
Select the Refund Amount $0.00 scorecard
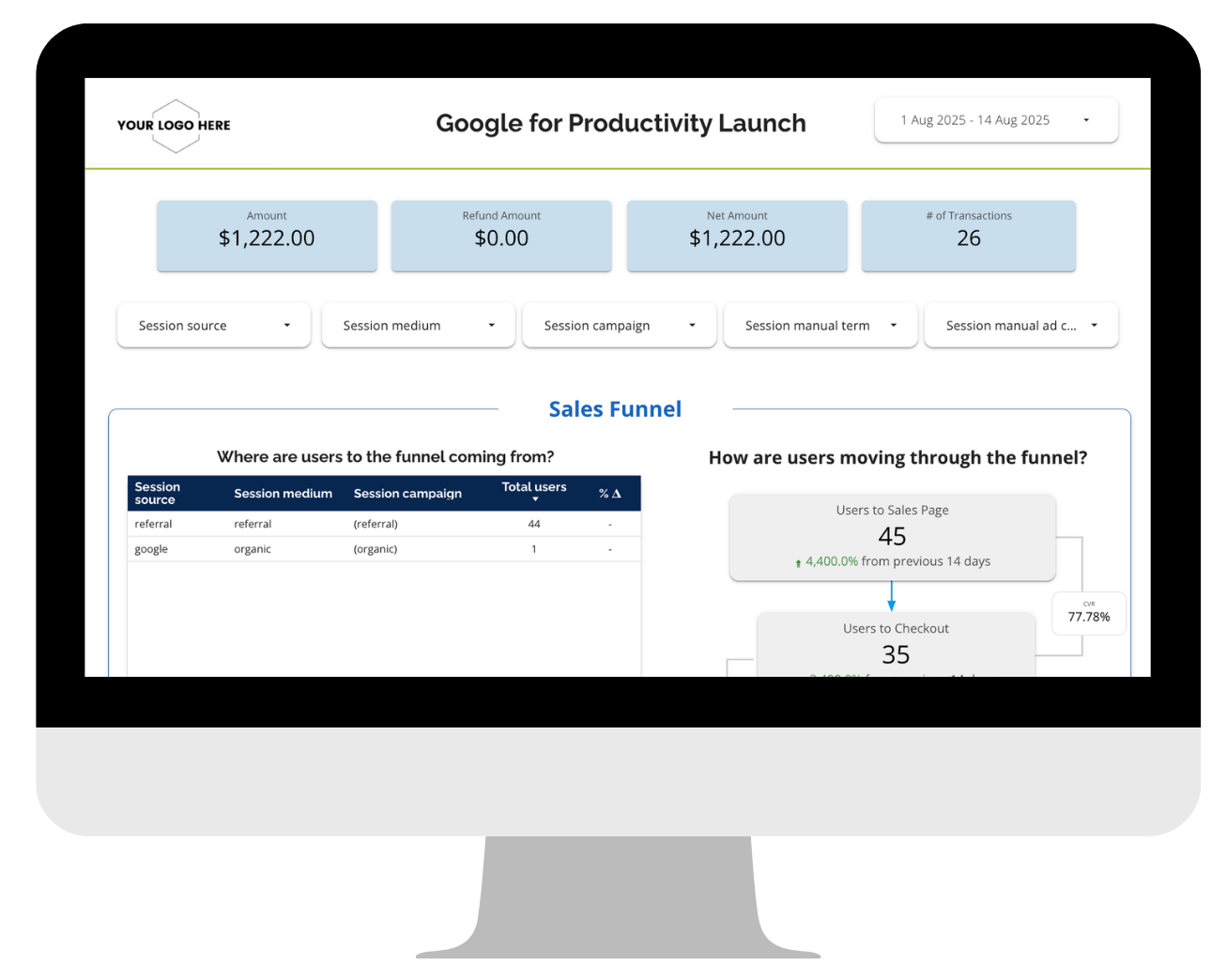pyautogui.click(x=501, y=236)
